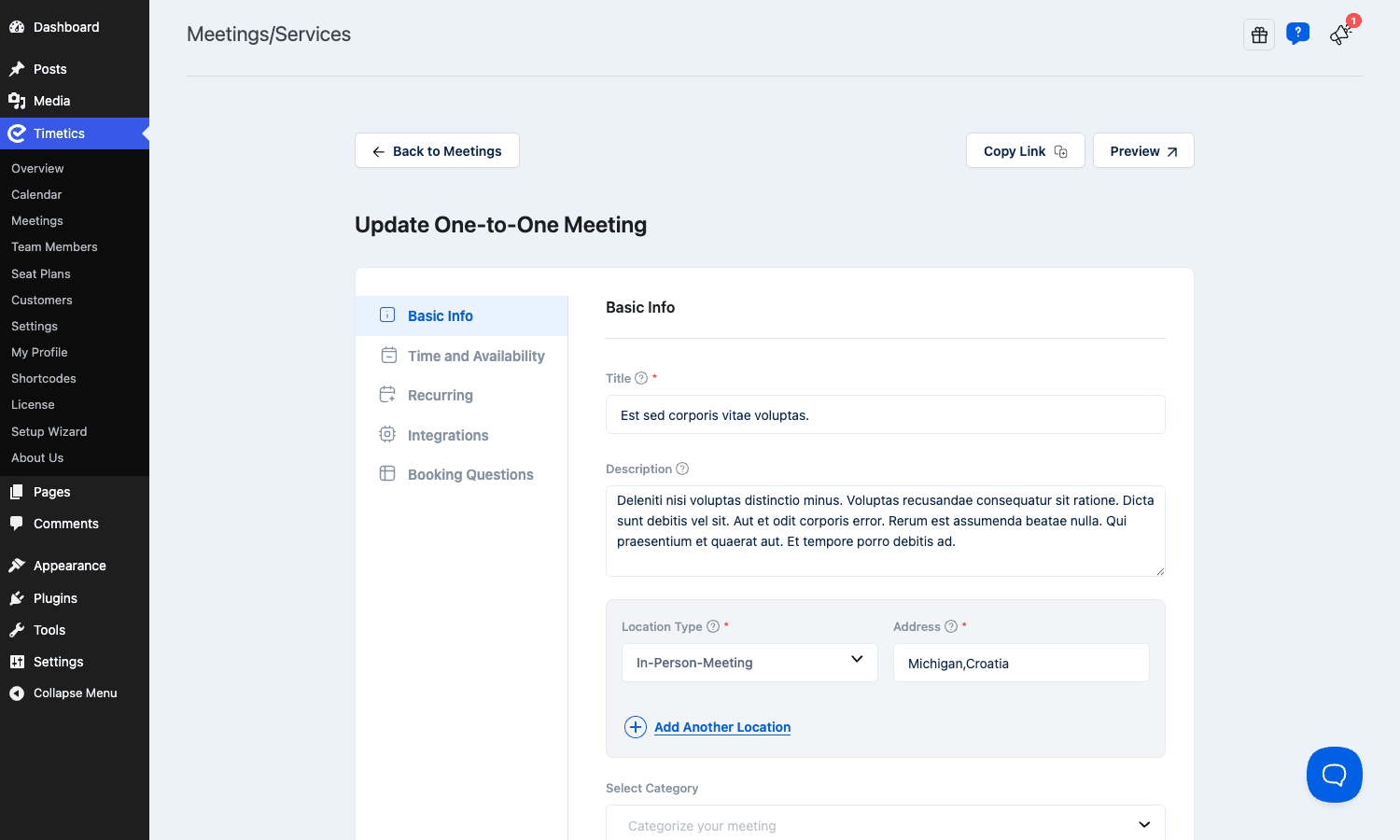Switch to the Recurring tab
The width and height of the screenshot is (1400, 840).
coord(462,395)
